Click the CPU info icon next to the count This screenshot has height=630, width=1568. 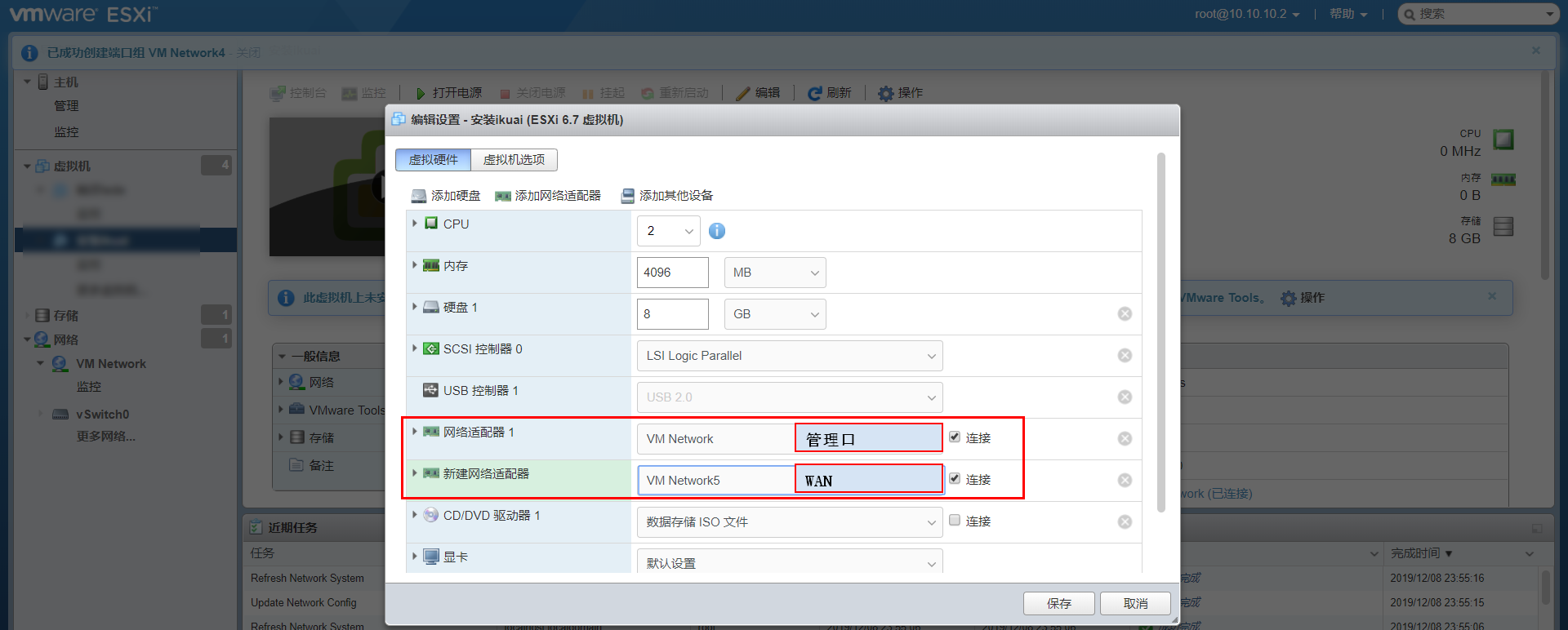717,231
